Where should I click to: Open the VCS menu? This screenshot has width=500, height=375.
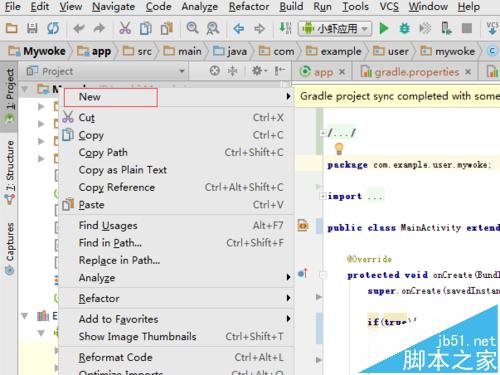(x=389, y=6)
